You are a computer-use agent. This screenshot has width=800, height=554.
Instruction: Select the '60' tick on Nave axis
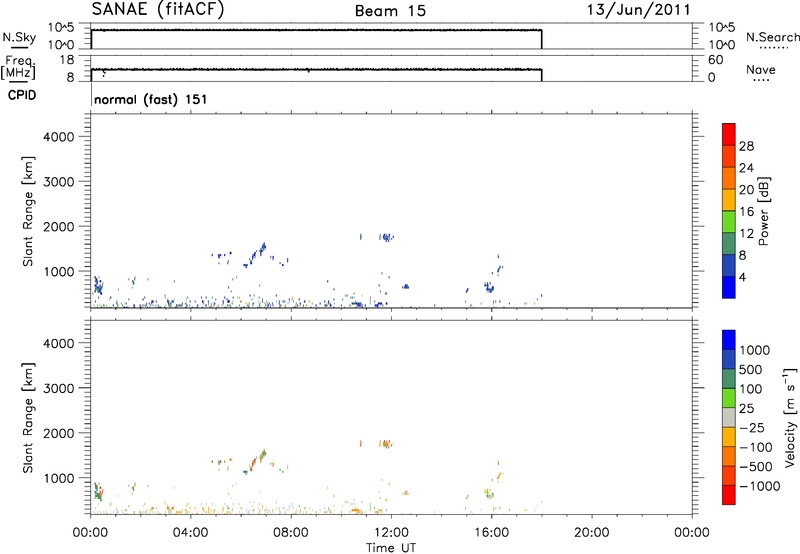click(x=715, y=60)
